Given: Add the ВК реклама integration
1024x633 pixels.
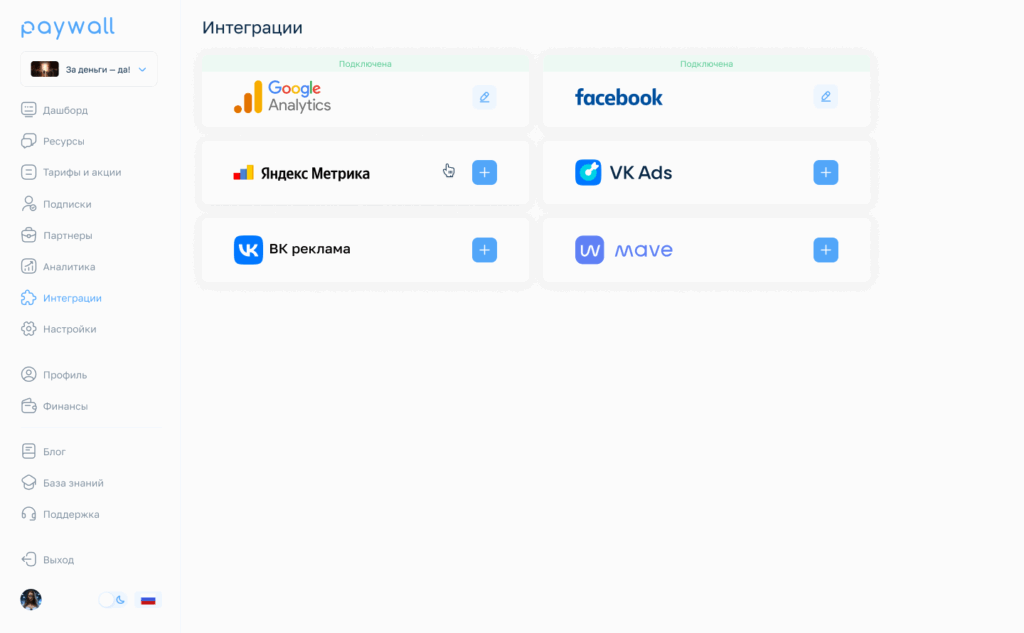Looking at the screenshot, I should [484, 250].
